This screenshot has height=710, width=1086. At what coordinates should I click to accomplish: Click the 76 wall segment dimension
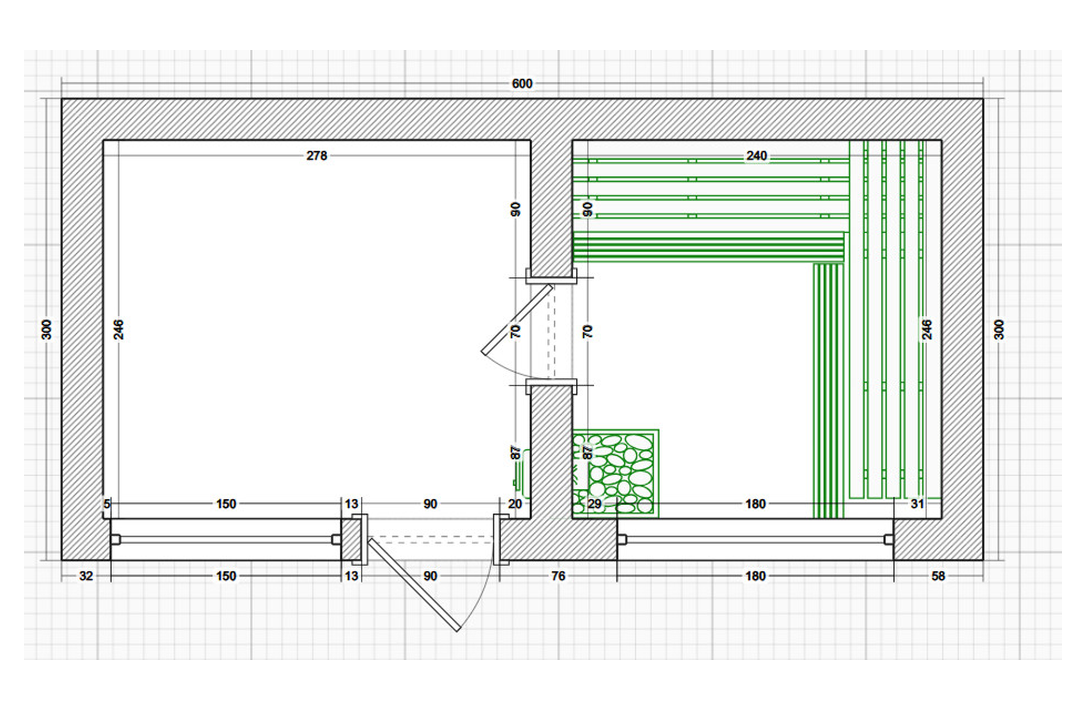tap(558, 576)
